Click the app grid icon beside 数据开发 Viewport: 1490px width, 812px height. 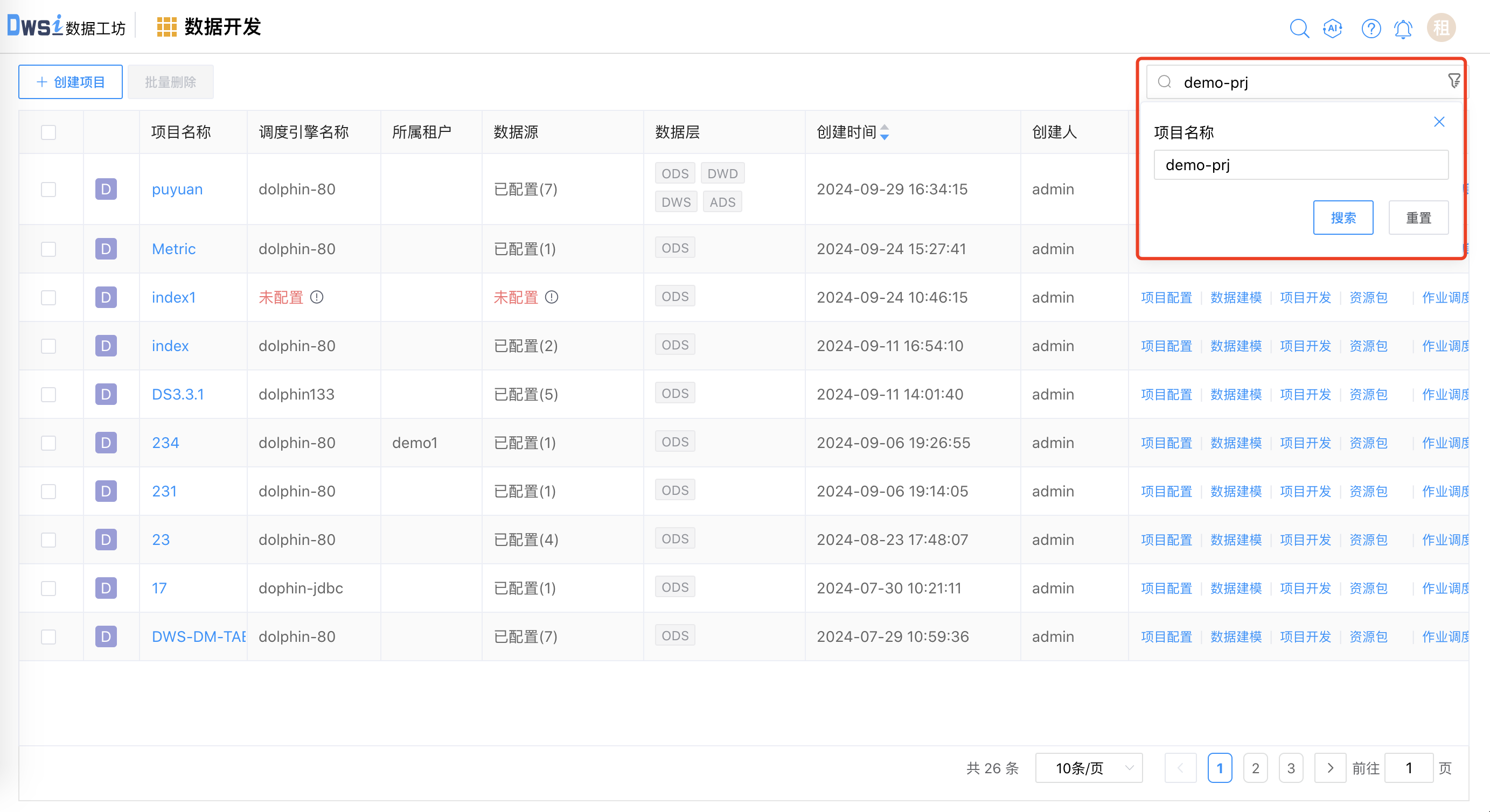click(166, 27)
